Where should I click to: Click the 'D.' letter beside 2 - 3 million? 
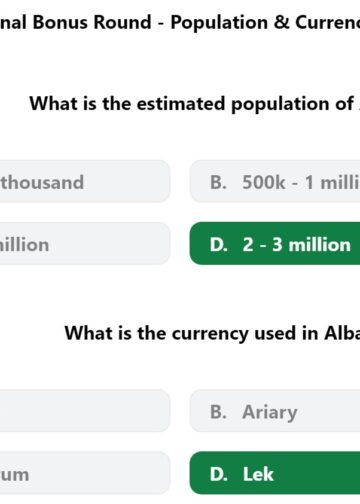point(219,245)
